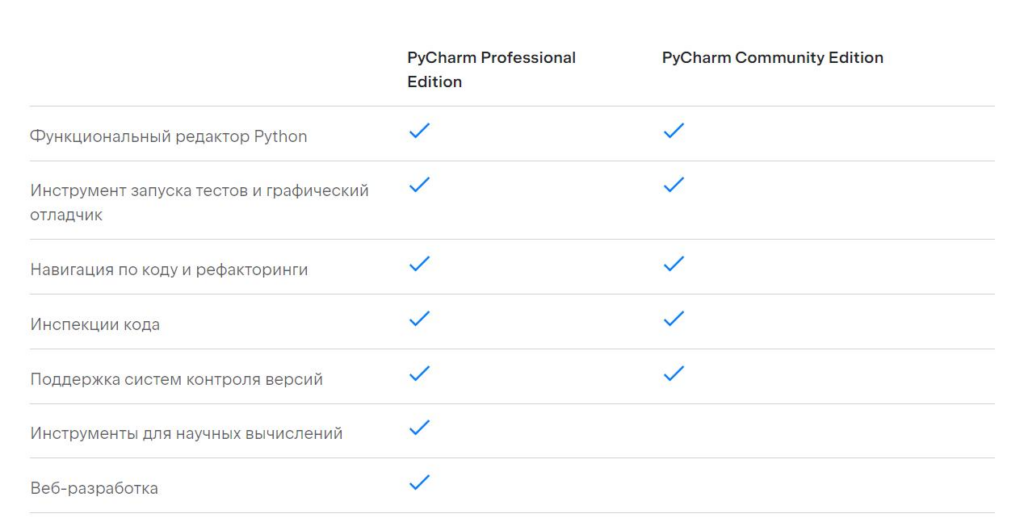Click Professional checkmark for Функциональный редактор Python
This screenshot has width=1024, height=518.
point(419,131)
